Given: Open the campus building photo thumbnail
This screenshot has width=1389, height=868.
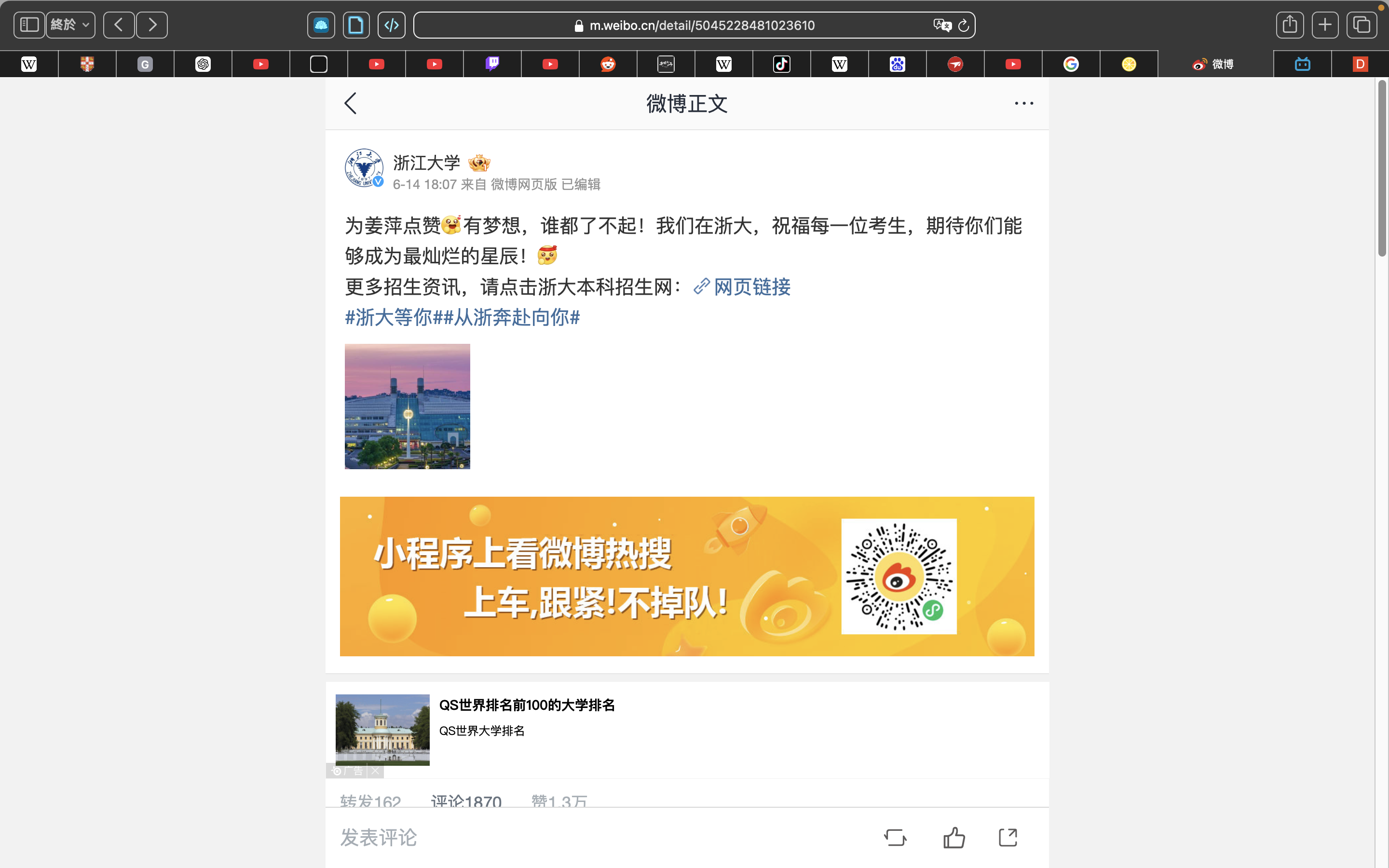Looking at the screenshot, I should tap(407, 407).
